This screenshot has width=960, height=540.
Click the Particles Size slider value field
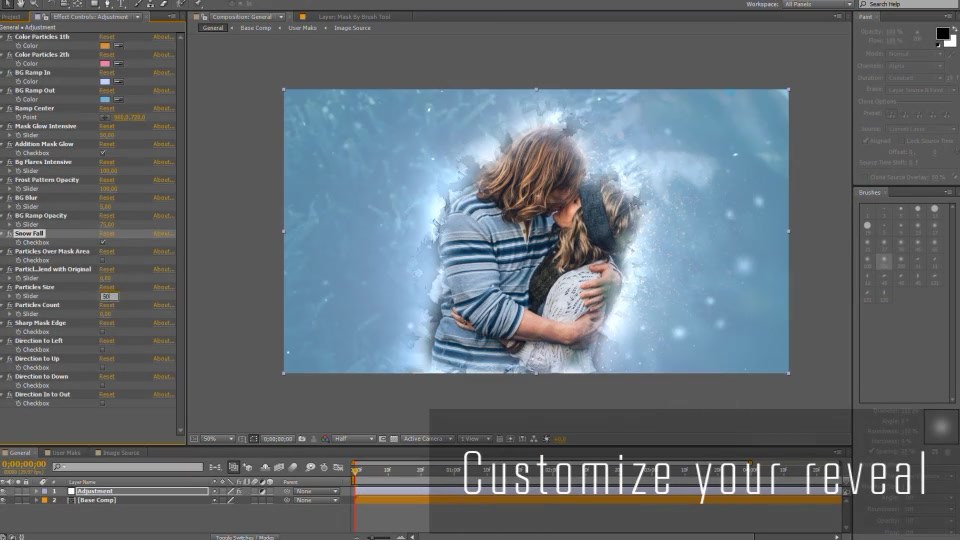click(x=109, y=296)
